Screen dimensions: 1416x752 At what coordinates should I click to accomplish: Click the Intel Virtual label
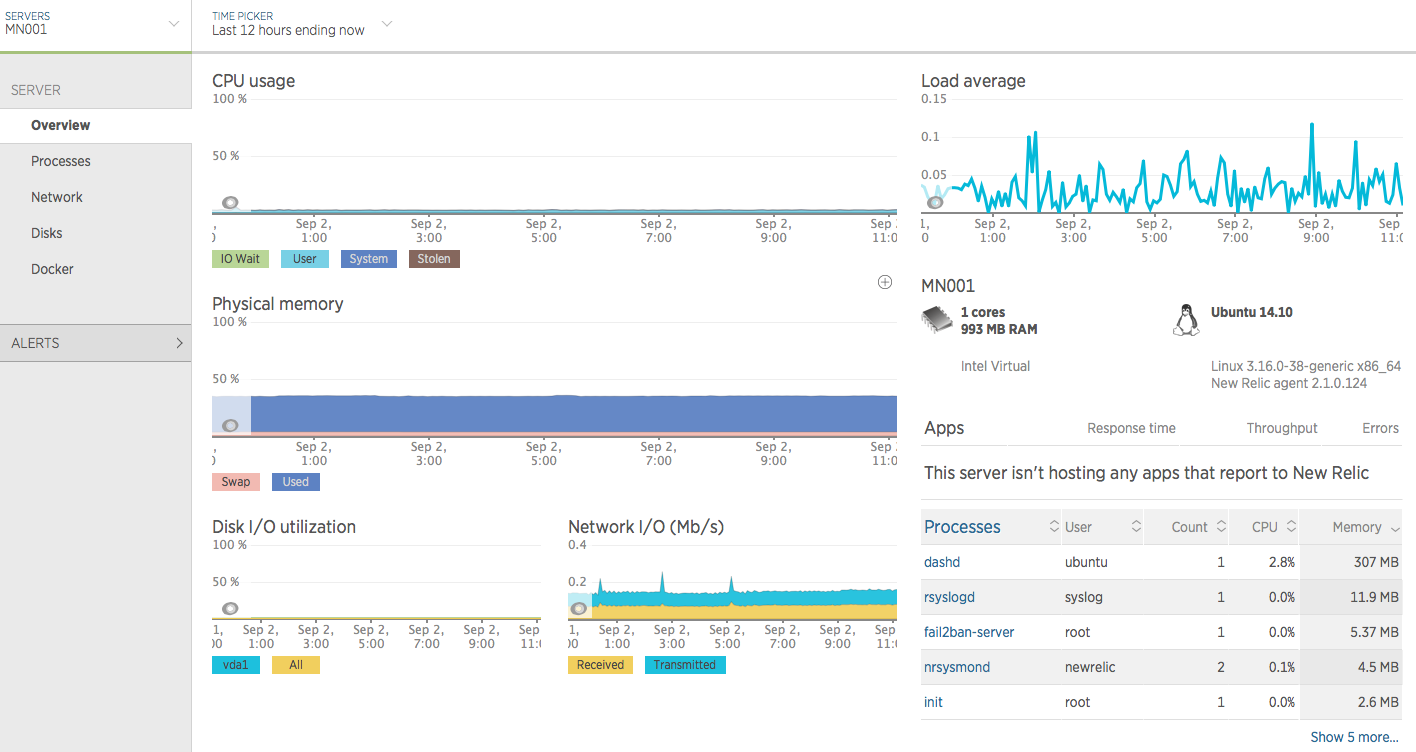(x=995, y=366)
